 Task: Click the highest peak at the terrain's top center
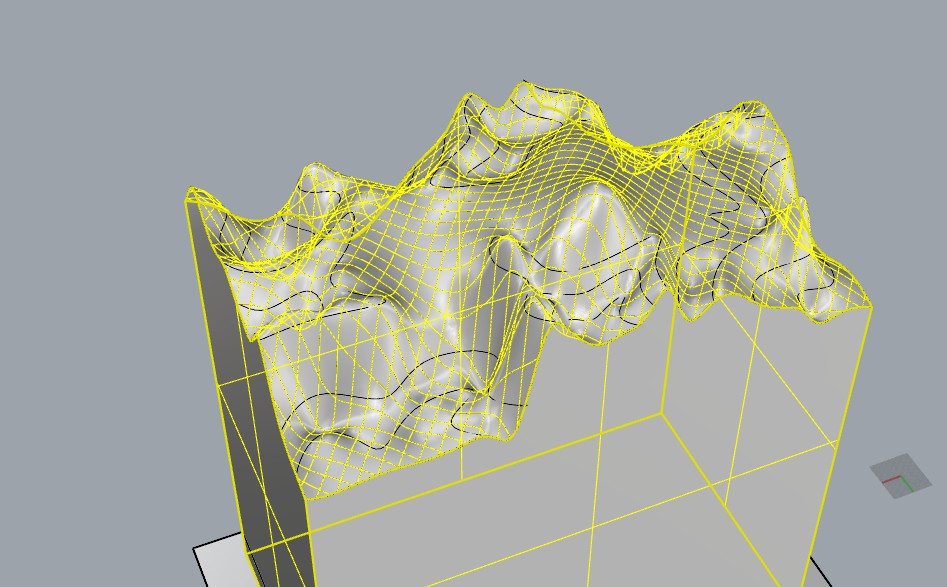pyautogui.click(x=528, y=90)
